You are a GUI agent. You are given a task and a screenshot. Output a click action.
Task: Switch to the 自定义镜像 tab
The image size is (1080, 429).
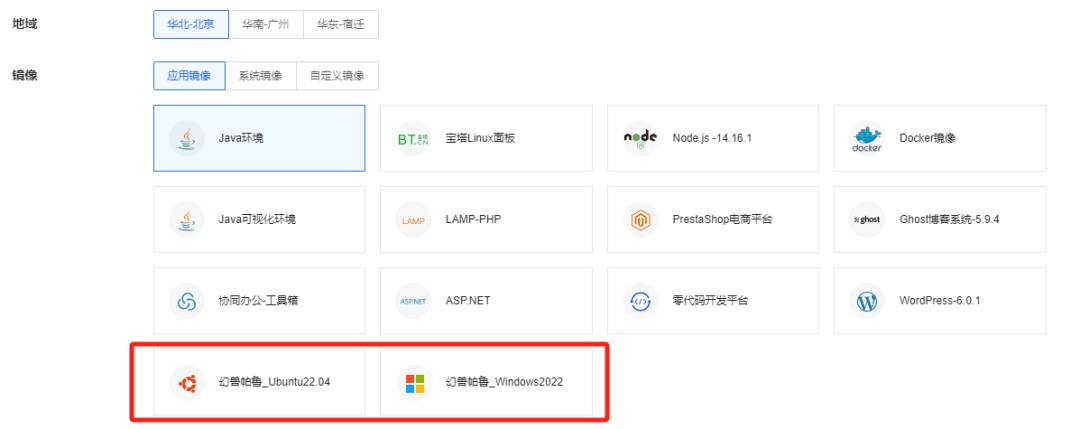pos(337,76)
